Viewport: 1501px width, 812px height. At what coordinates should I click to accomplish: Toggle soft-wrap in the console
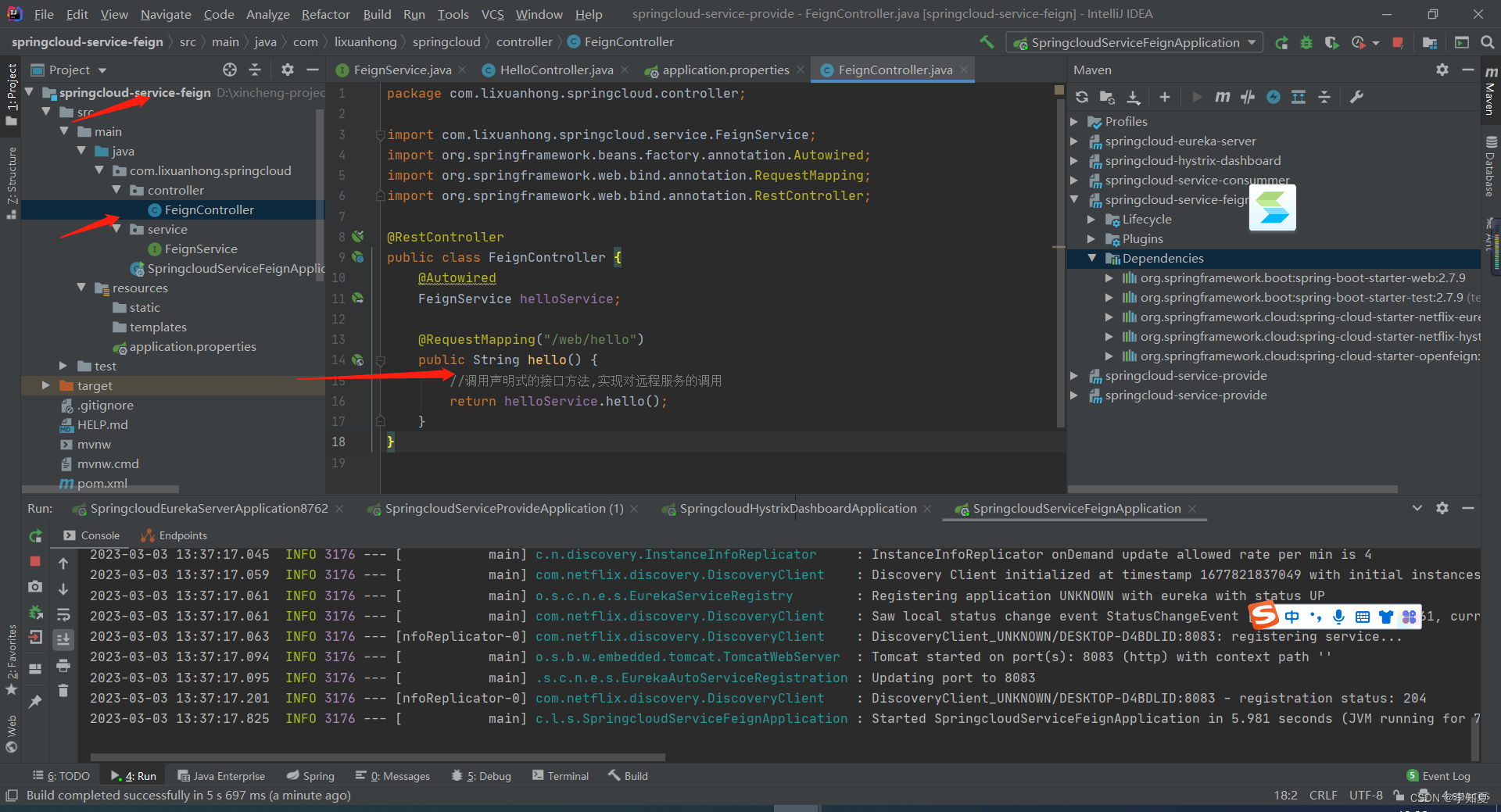click(x=63, y=614)
